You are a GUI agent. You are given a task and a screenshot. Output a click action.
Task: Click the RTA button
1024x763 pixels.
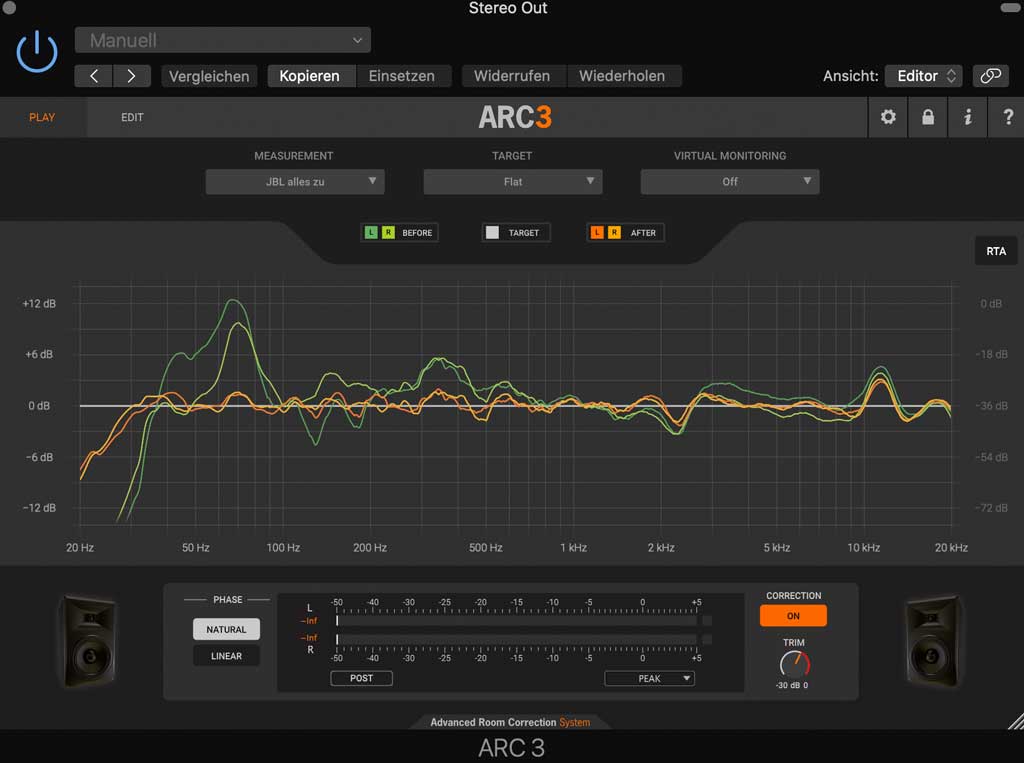[996, 251]
